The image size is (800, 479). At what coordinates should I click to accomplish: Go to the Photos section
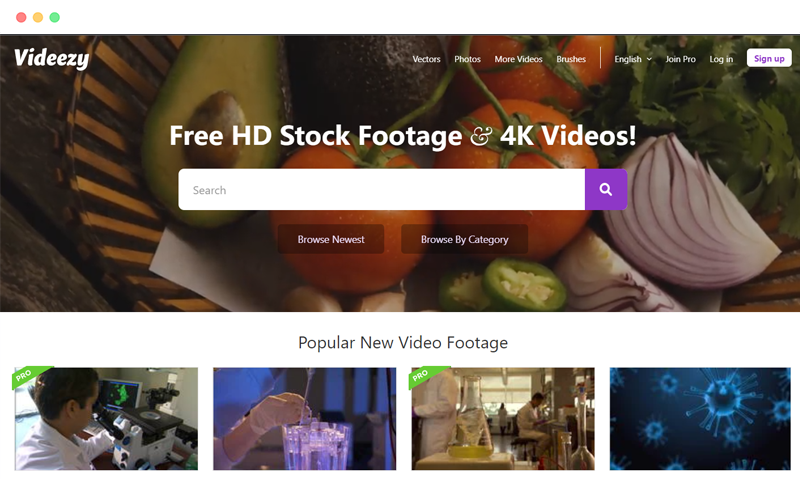point(467,59)
